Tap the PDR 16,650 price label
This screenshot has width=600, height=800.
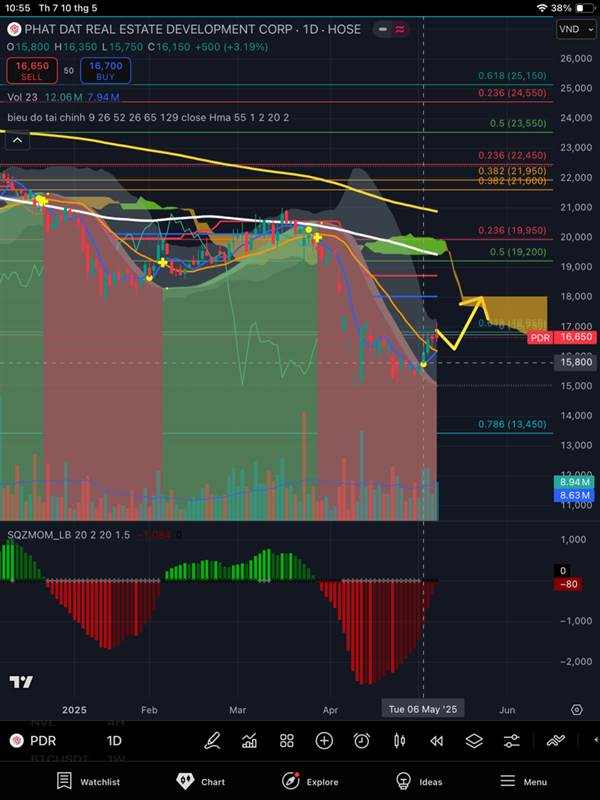[561, 337]
